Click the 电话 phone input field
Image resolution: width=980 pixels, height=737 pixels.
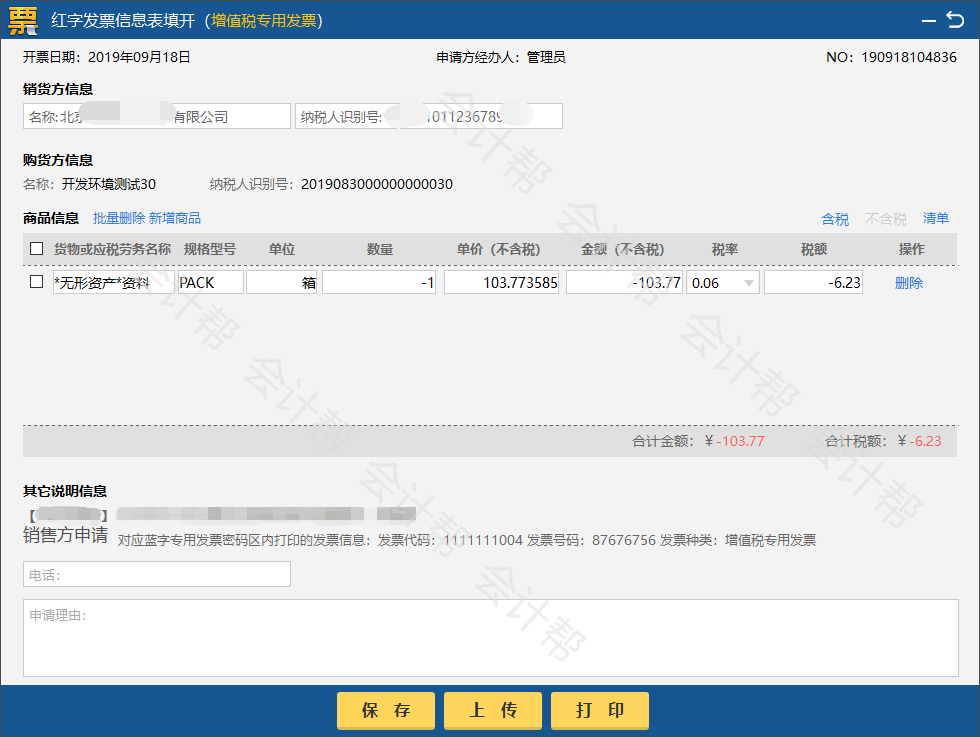tap(157, 574)
